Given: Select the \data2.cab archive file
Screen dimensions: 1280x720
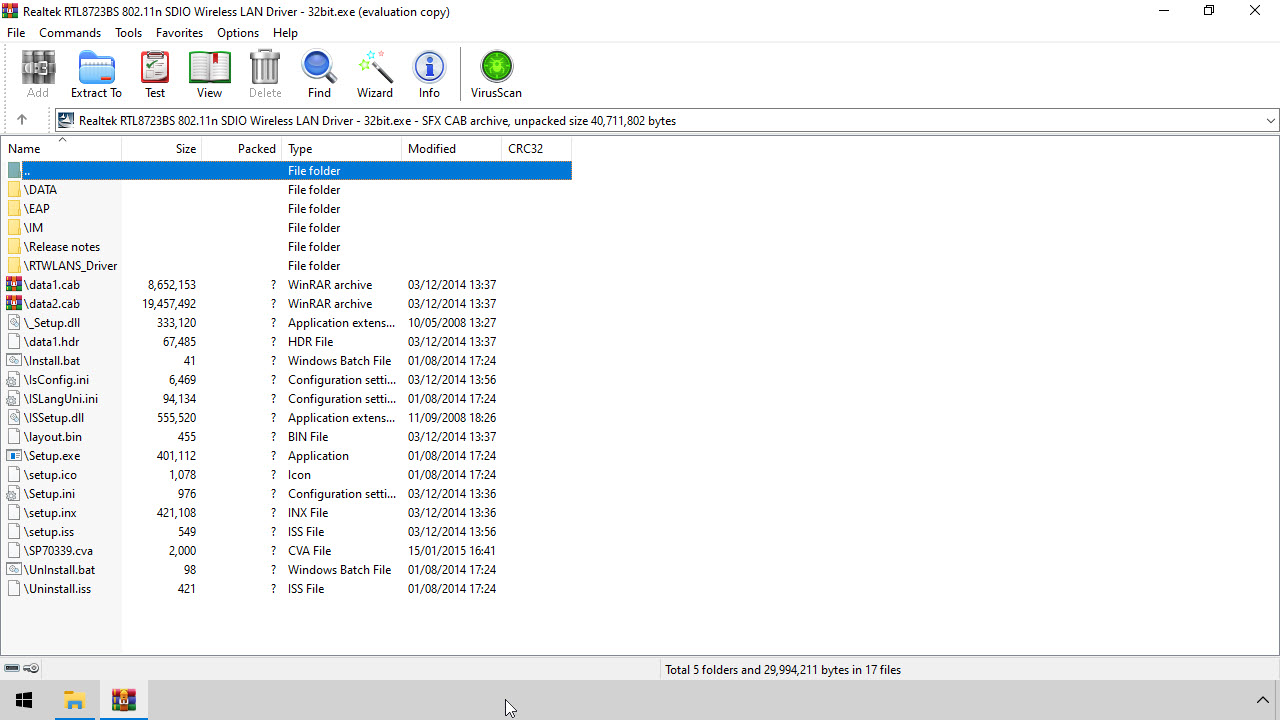Looking at the screenshot, I should 52,304.
